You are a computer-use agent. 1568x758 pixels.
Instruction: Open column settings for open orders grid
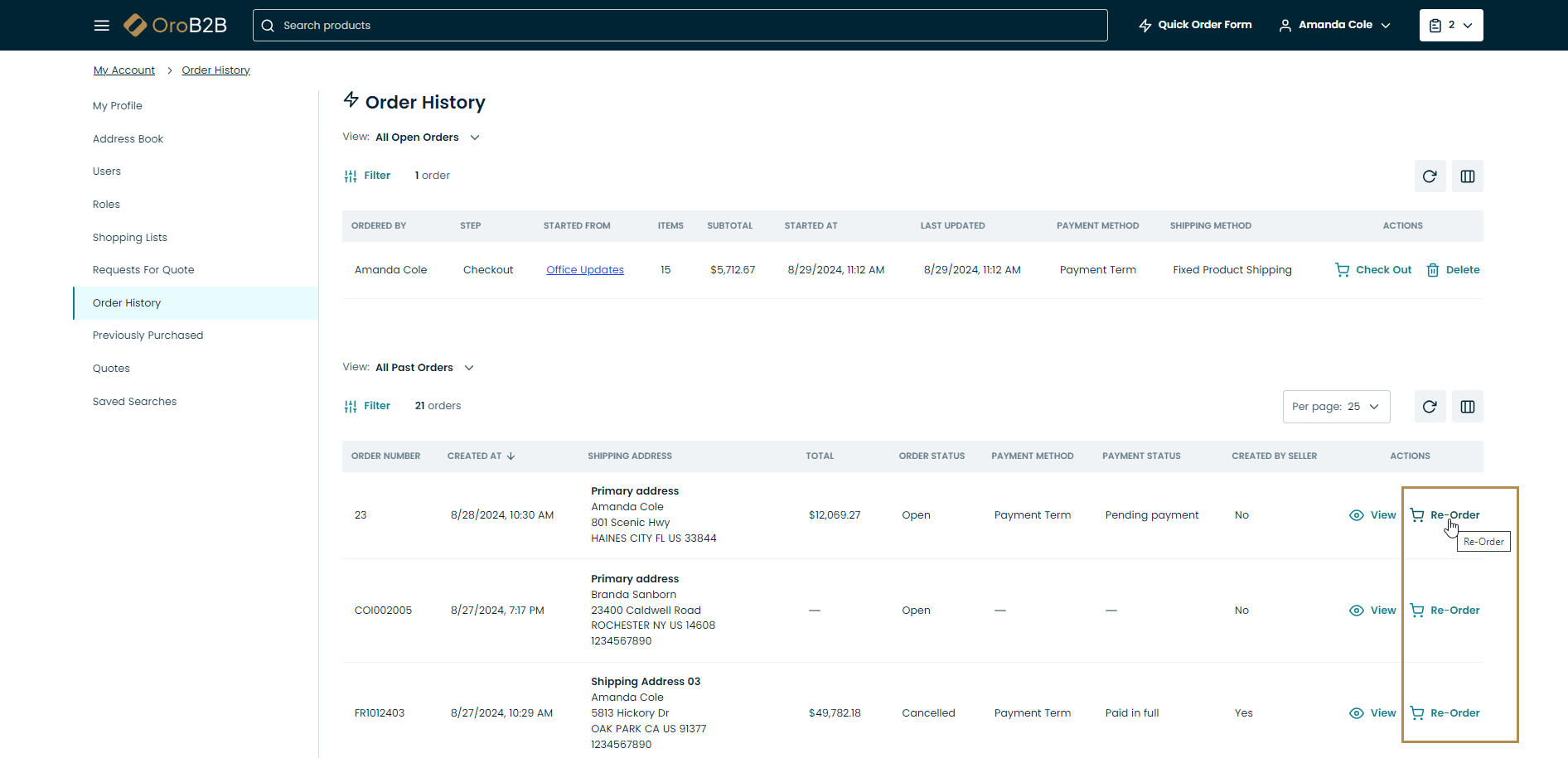pos(1467,176)
